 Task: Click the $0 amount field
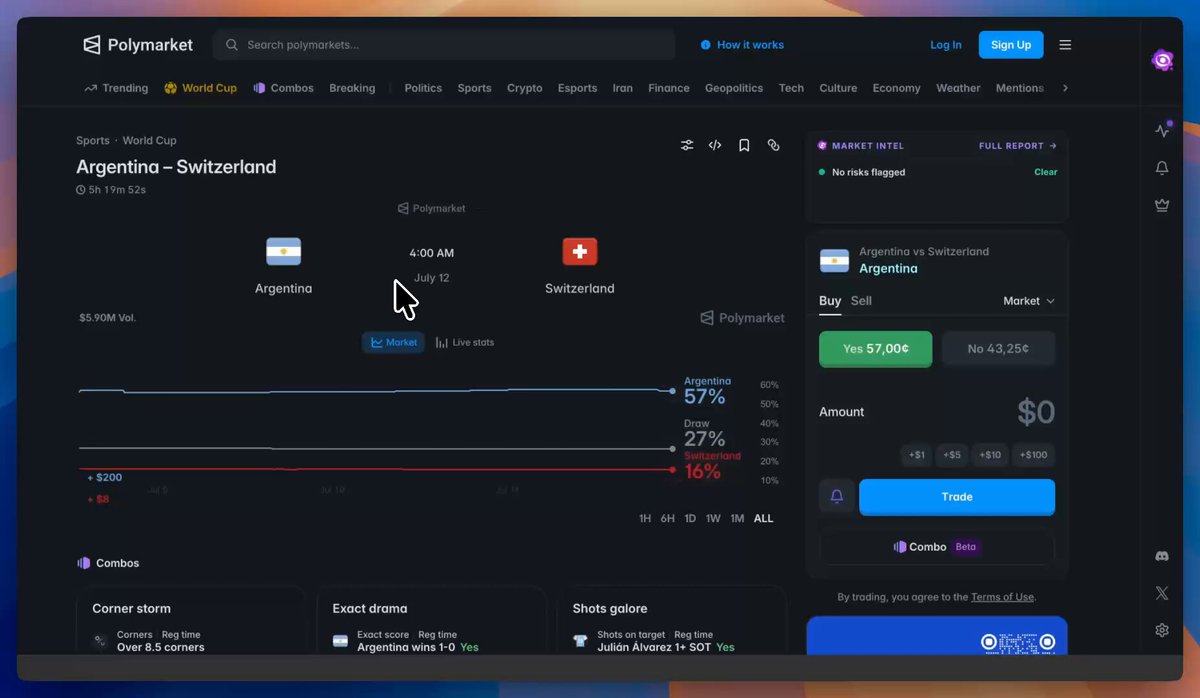(1036, 412)
